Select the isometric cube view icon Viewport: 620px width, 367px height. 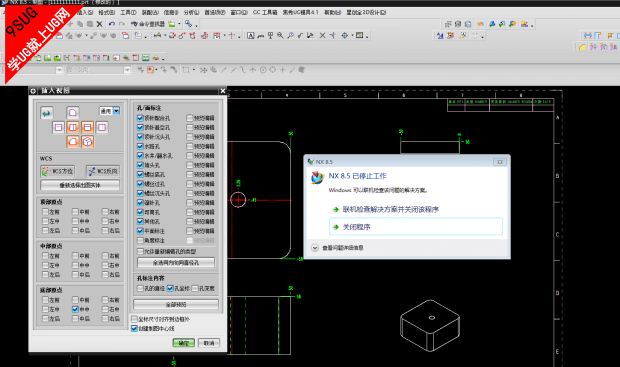click(87, 142)
